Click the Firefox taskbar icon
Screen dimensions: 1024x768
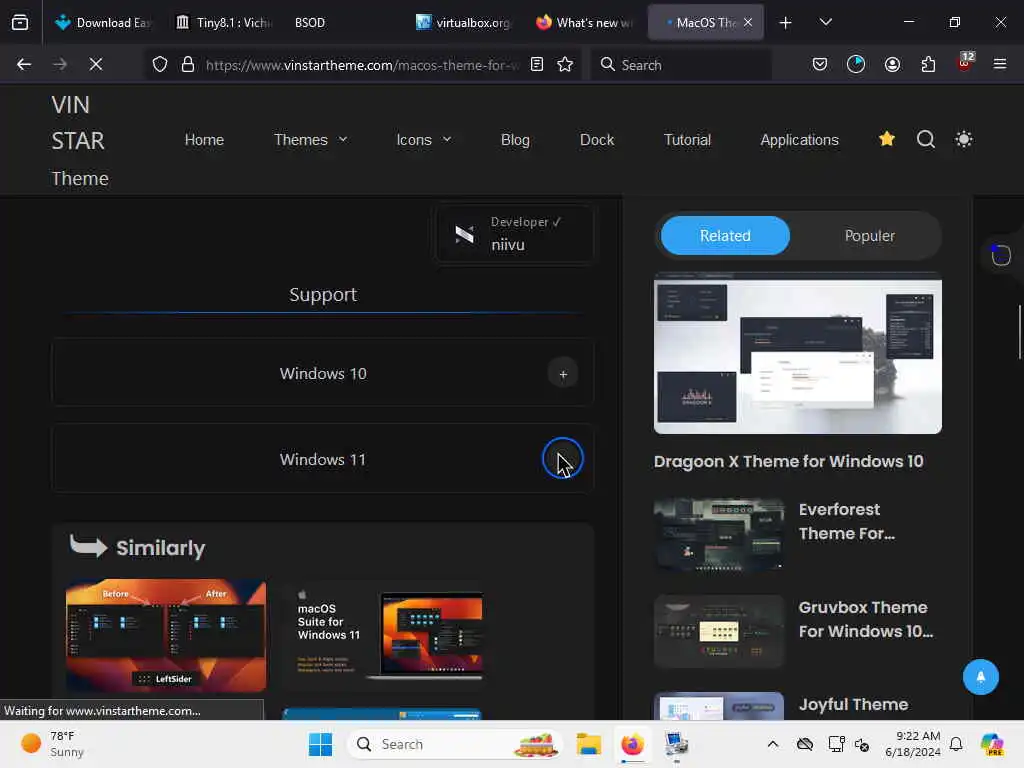[x=632, y=744]
